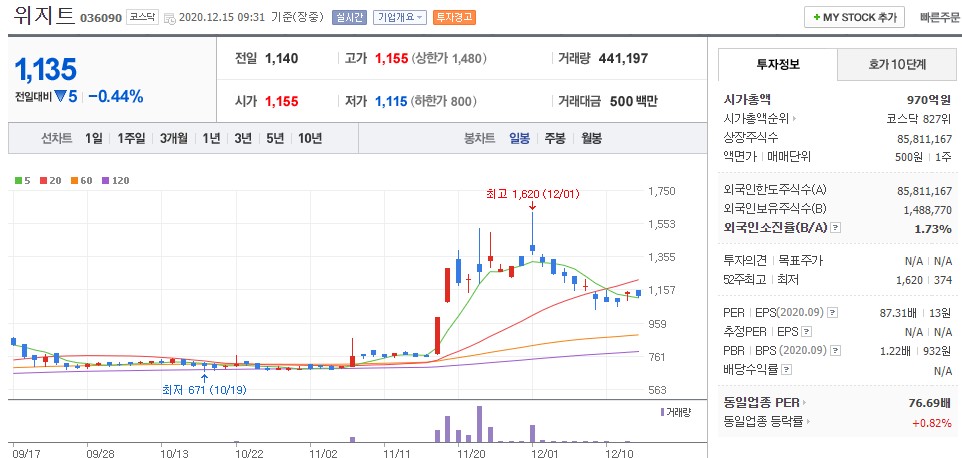
Task: Click current price 1,135
Action: (45, 69)
